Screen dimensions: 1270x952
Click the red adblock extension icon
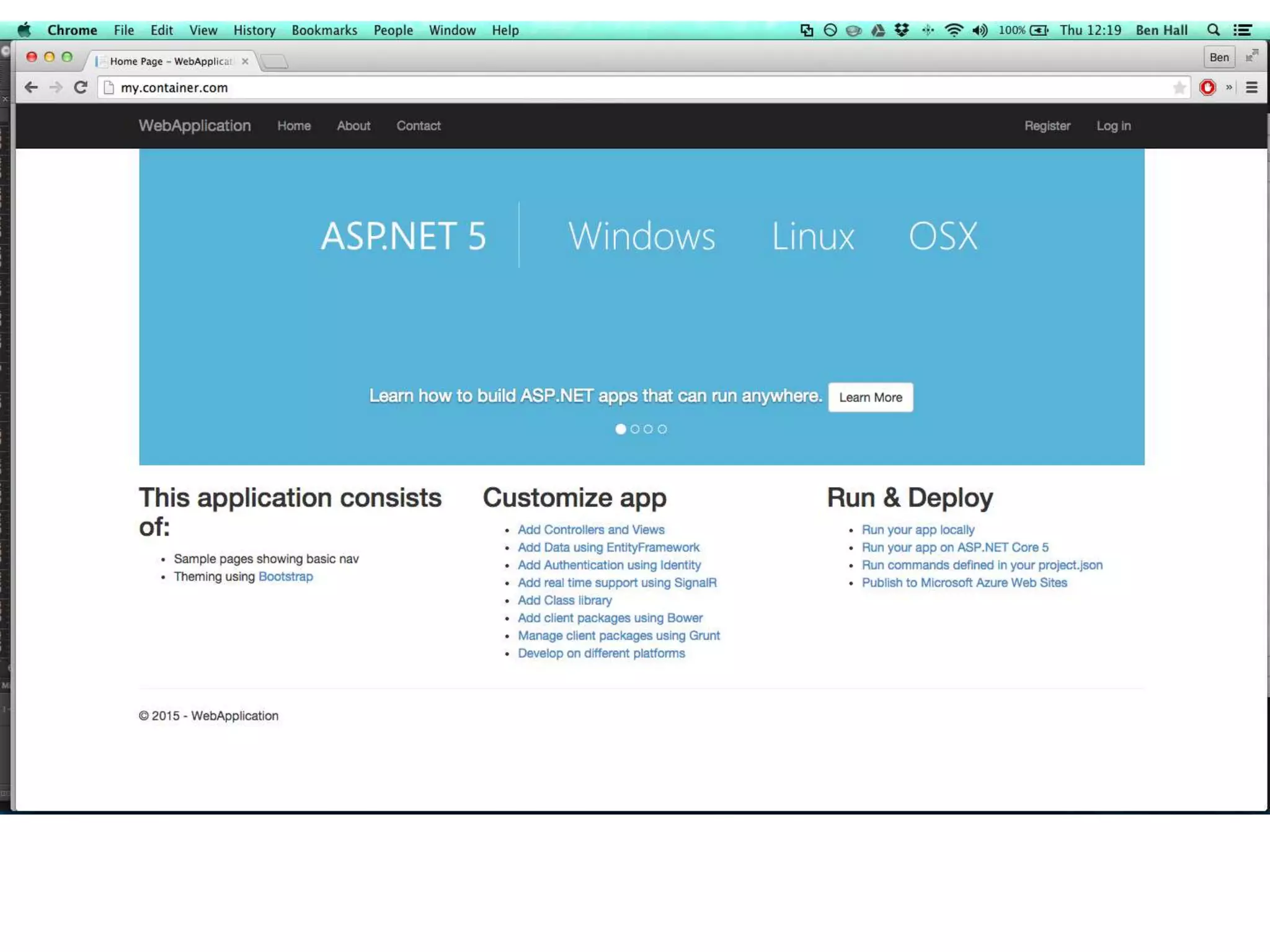click(1207, 87)
